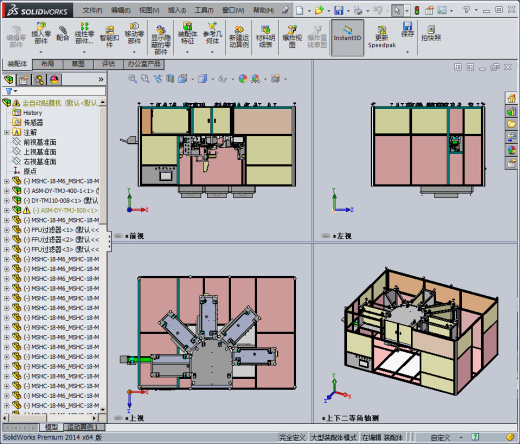Screen dimensions: 520x444
Task: Toggle the pushpin next to the Help menu
Action: point(285,10)
